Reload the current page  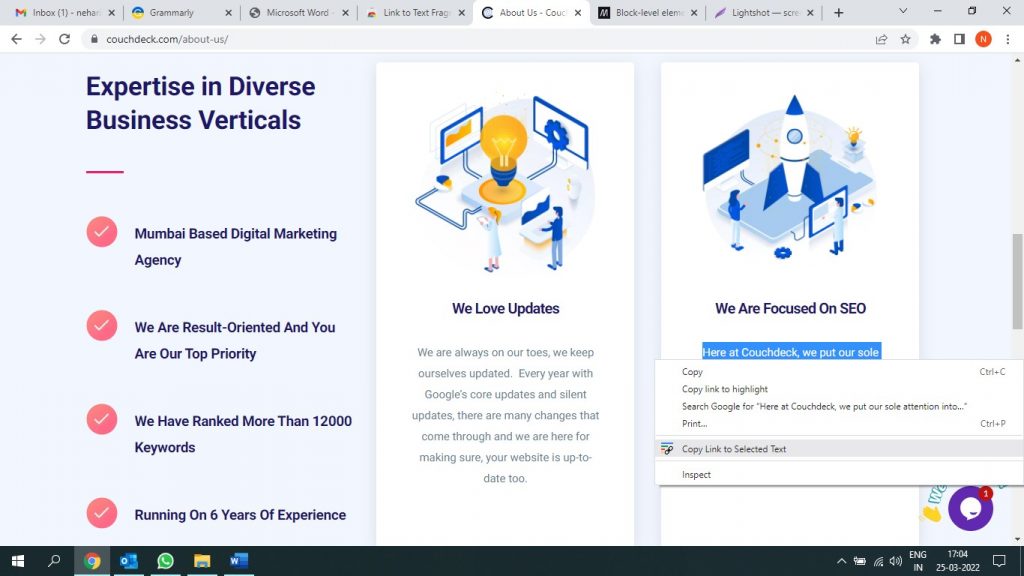pyautogui.click(x=64, y=39)
